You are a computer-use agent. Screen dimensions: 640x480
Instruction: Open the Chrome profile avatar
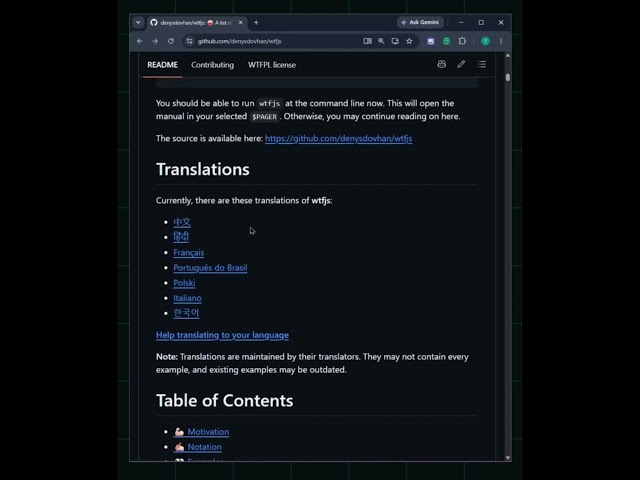pyautogui.click(x=485, y=41)
